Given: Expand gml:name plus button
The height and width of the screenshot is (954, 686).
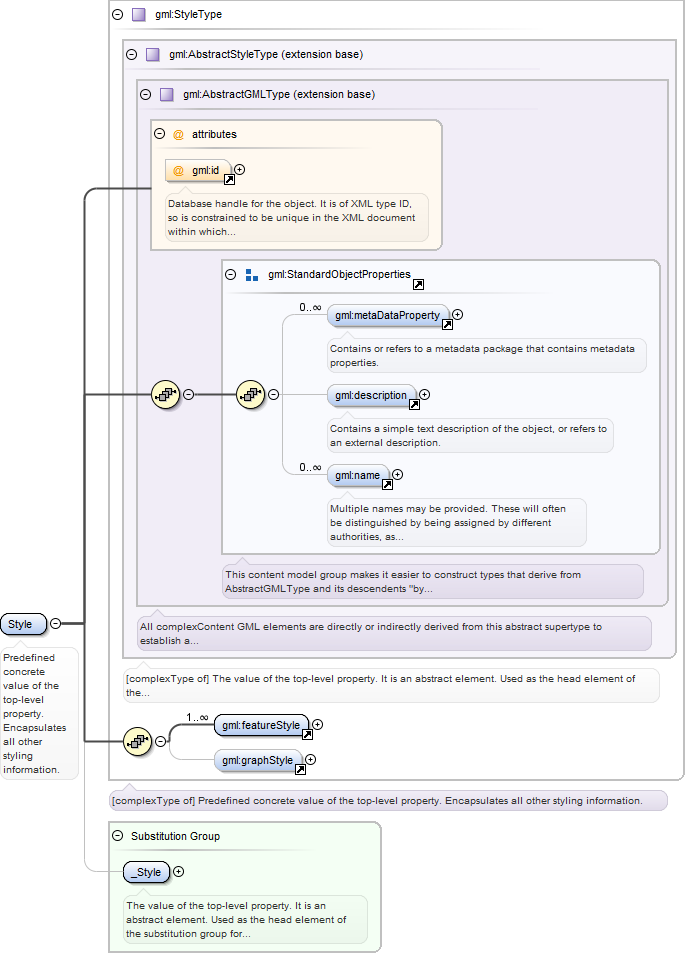Looking at the screenshot, I should click(397, 475).
